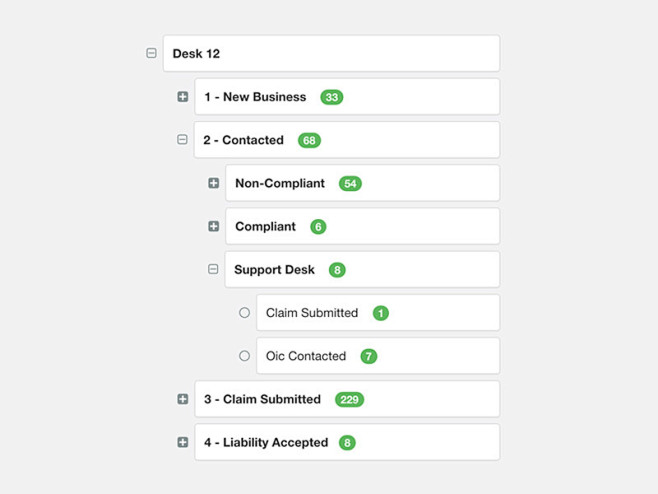Expand the Non-Compliant branch
The height and width of the screenshot is (494, 658).
(x=213, y=183)
